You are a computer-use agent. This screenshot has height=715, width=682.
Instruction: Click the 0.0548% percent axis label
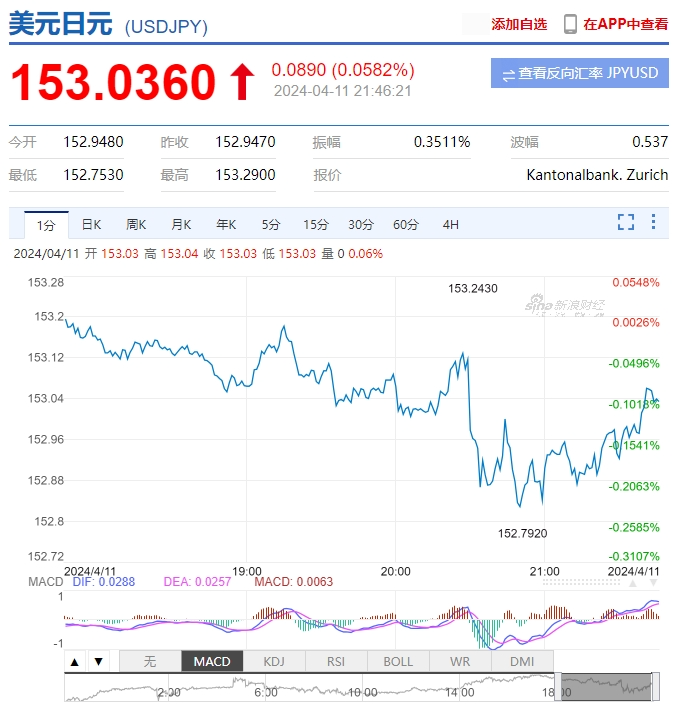tap(636, 282)
